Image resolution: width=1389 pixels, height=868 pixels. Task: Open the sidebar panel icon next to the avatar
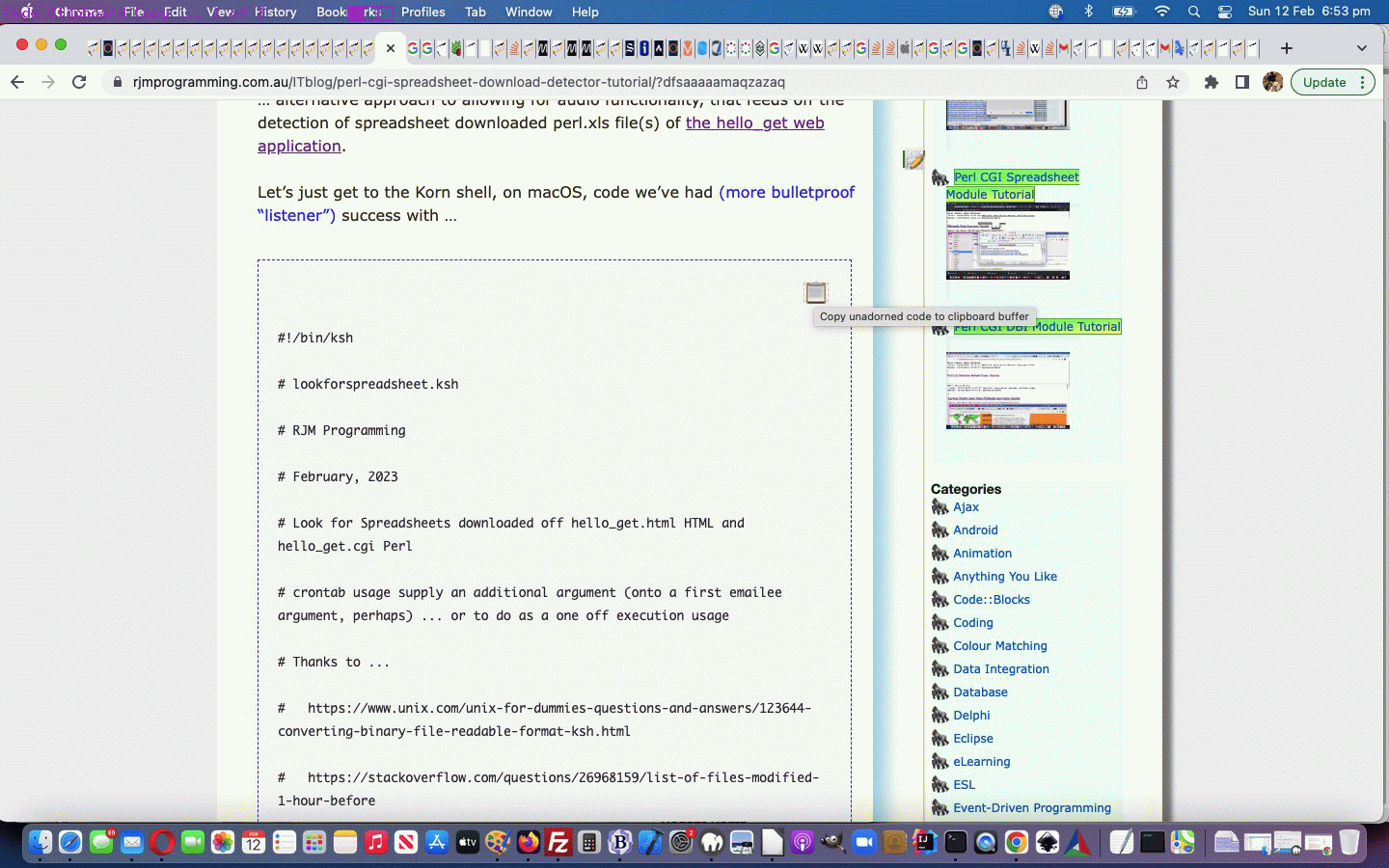pyautogui.click(x=1242, y=82)
